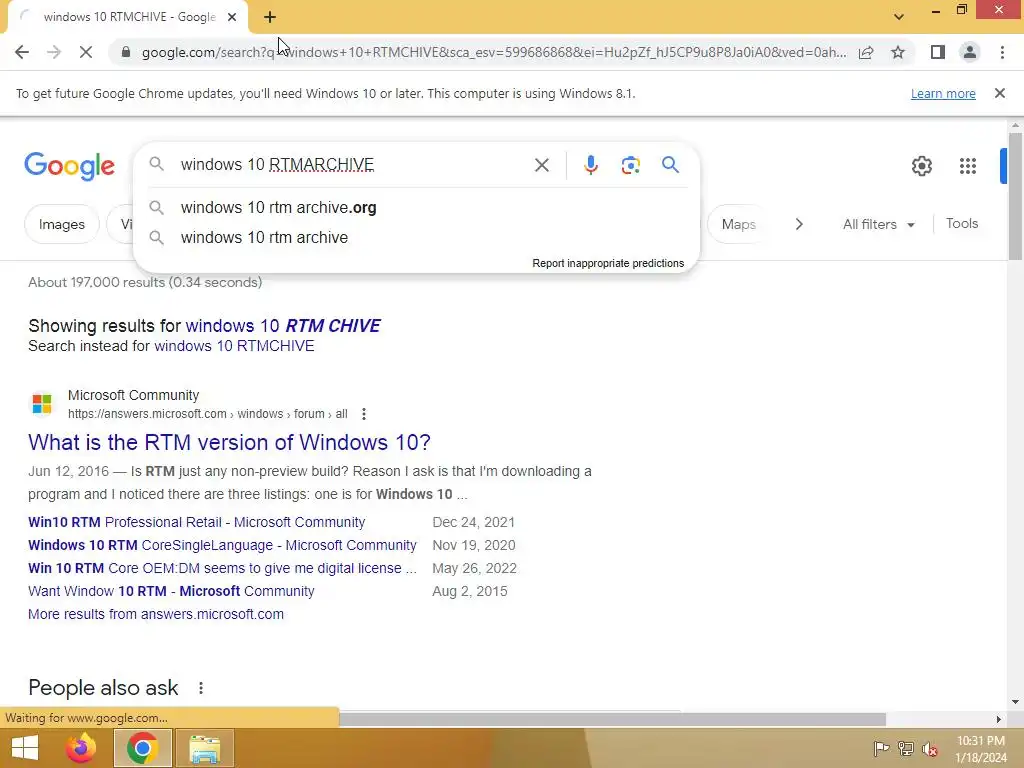Switch to the Images filter tab
The image size is (1024, 768).
tap(61, 224)
